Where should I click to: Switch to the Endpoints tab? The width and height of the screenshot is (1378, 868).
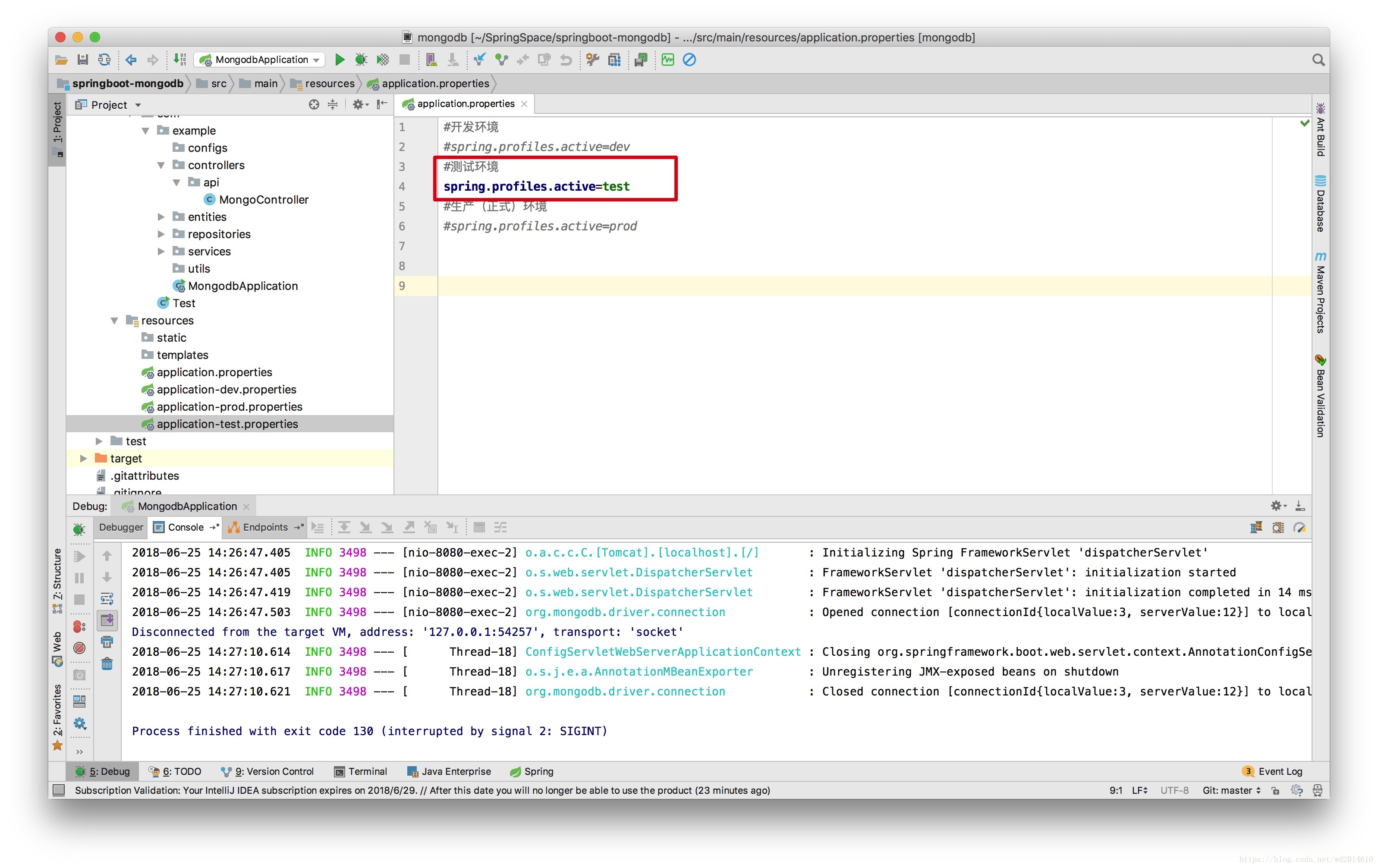(264, 527)
